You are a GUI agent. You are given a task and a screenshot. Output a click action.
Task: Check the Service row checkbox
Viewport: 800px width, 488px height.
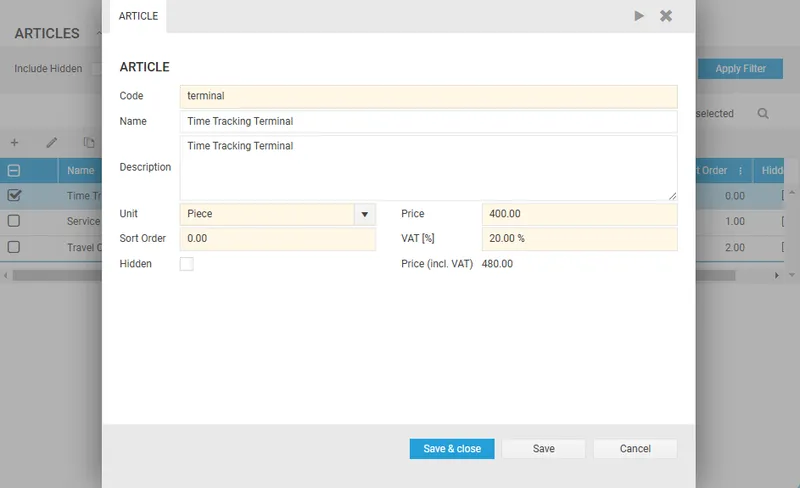click(x=14, y=221)
